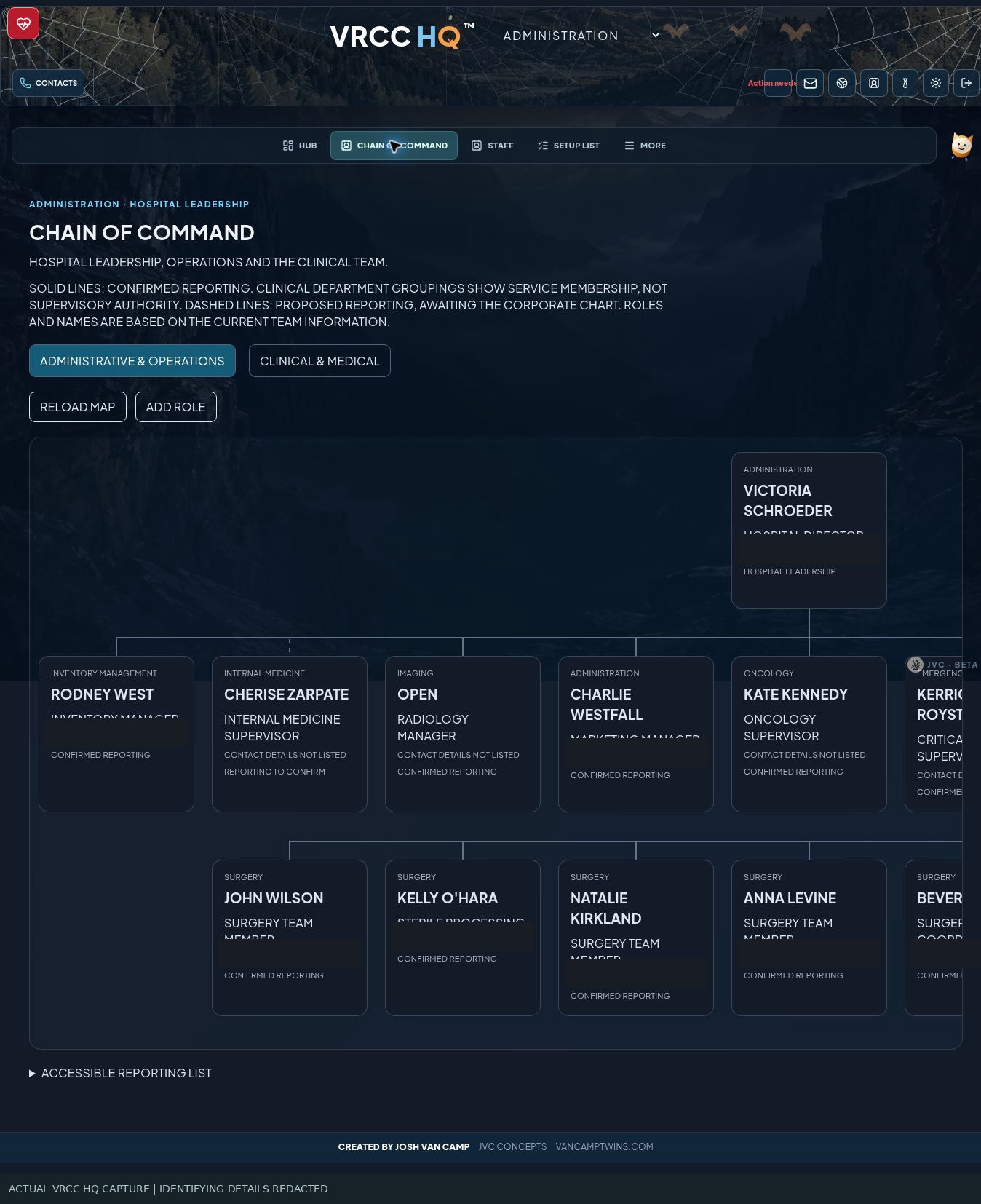Open the More menu

(x=646, y=146)
